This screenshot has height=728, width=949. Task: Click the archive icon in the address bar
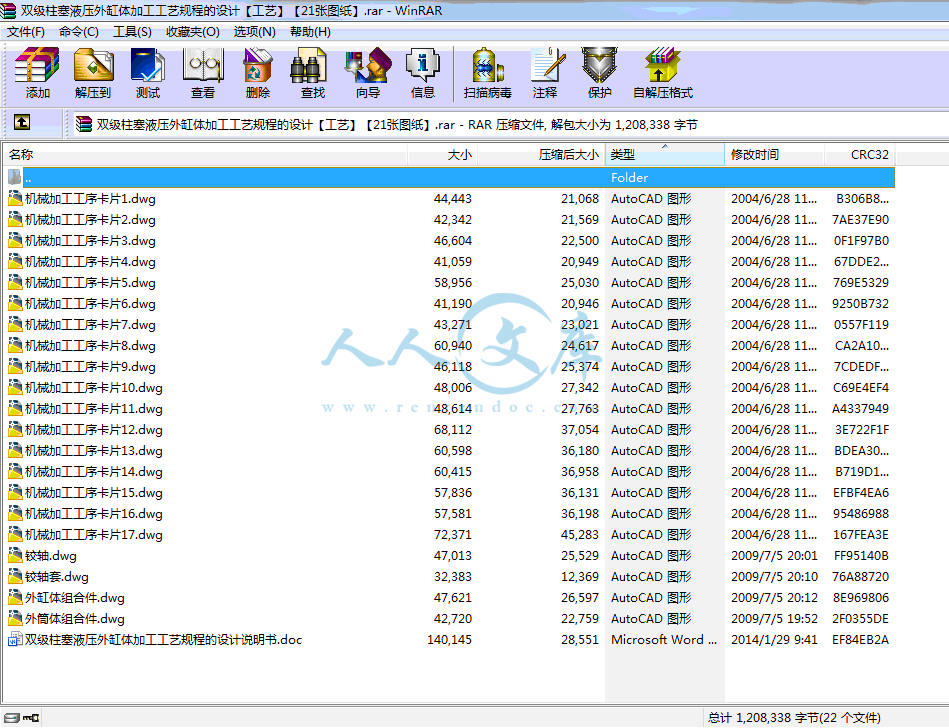point(84,125)
